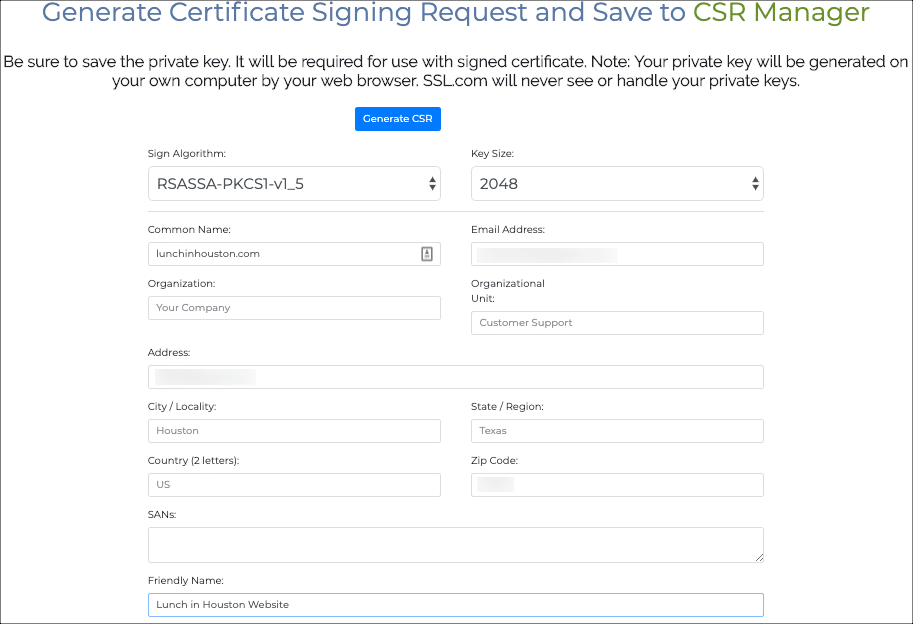Select the State / Region field

(617, 431)
